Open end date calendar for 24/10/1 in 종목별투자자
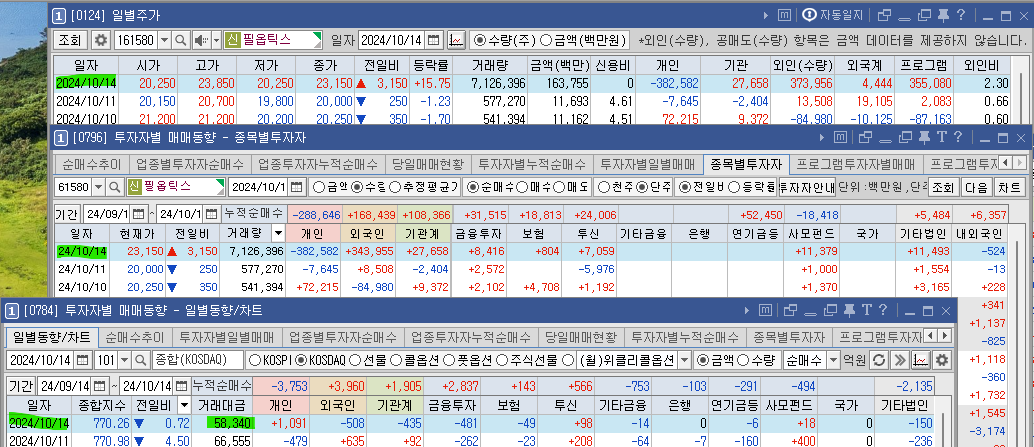 211,214
